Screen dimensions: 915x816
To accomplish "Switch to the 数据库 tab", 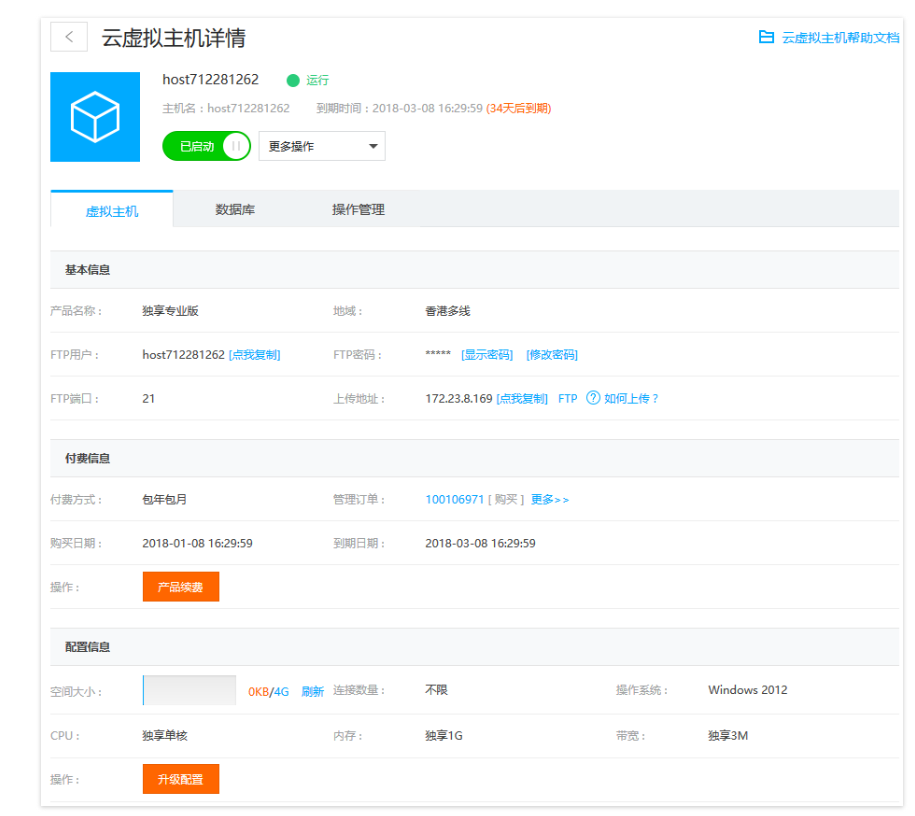I will pyautogui.click(x=235, y=210).
